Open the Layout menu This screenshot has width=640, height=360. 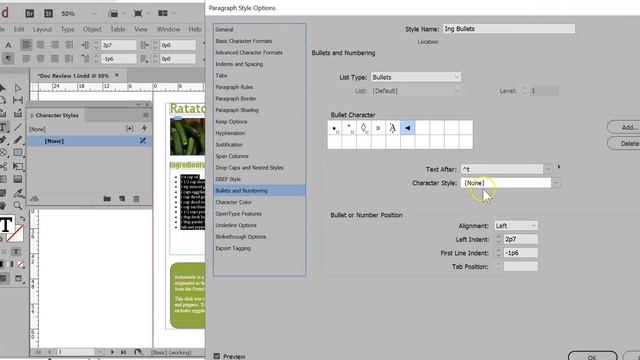tap(42, 29)
